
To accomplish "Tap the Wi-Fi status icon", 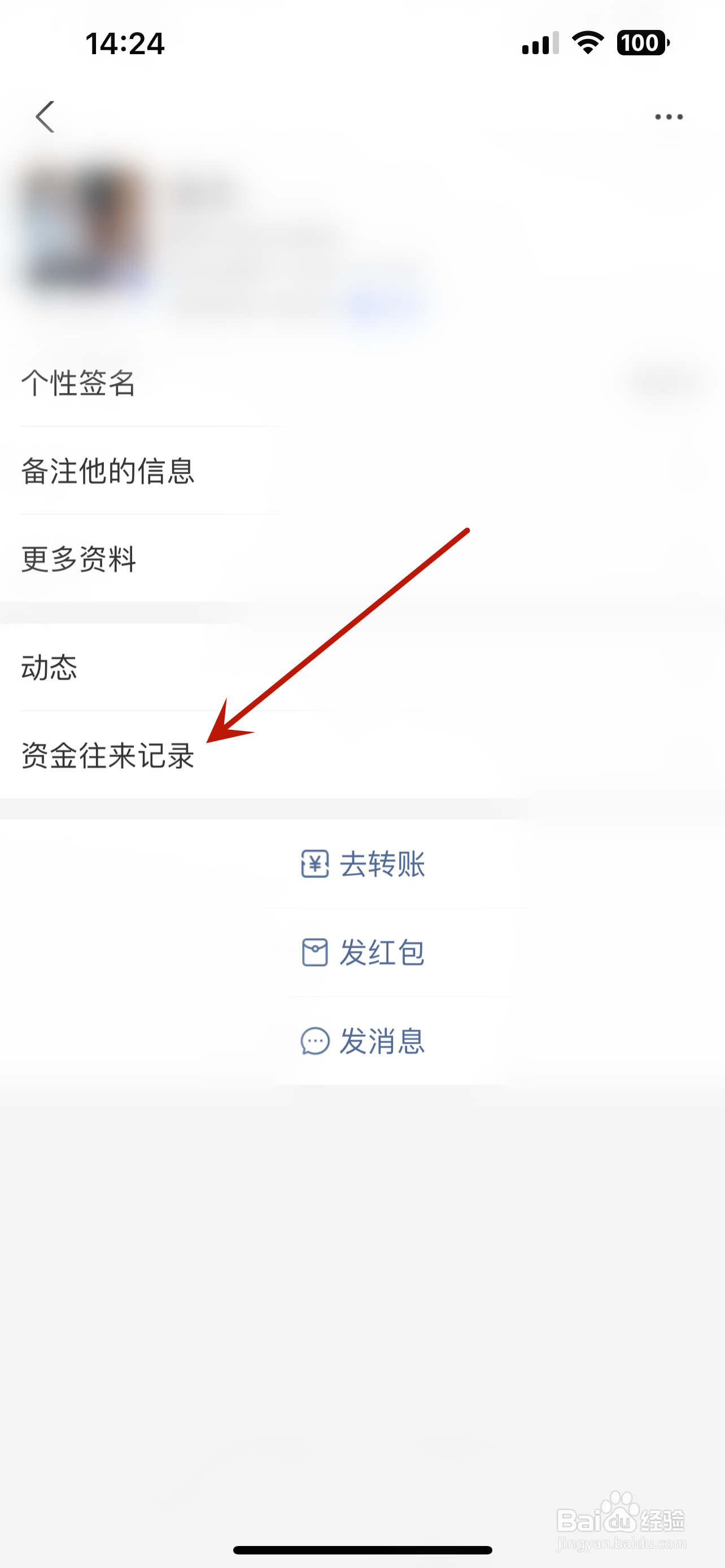I will pyautogui.click(x=588, y=42).
